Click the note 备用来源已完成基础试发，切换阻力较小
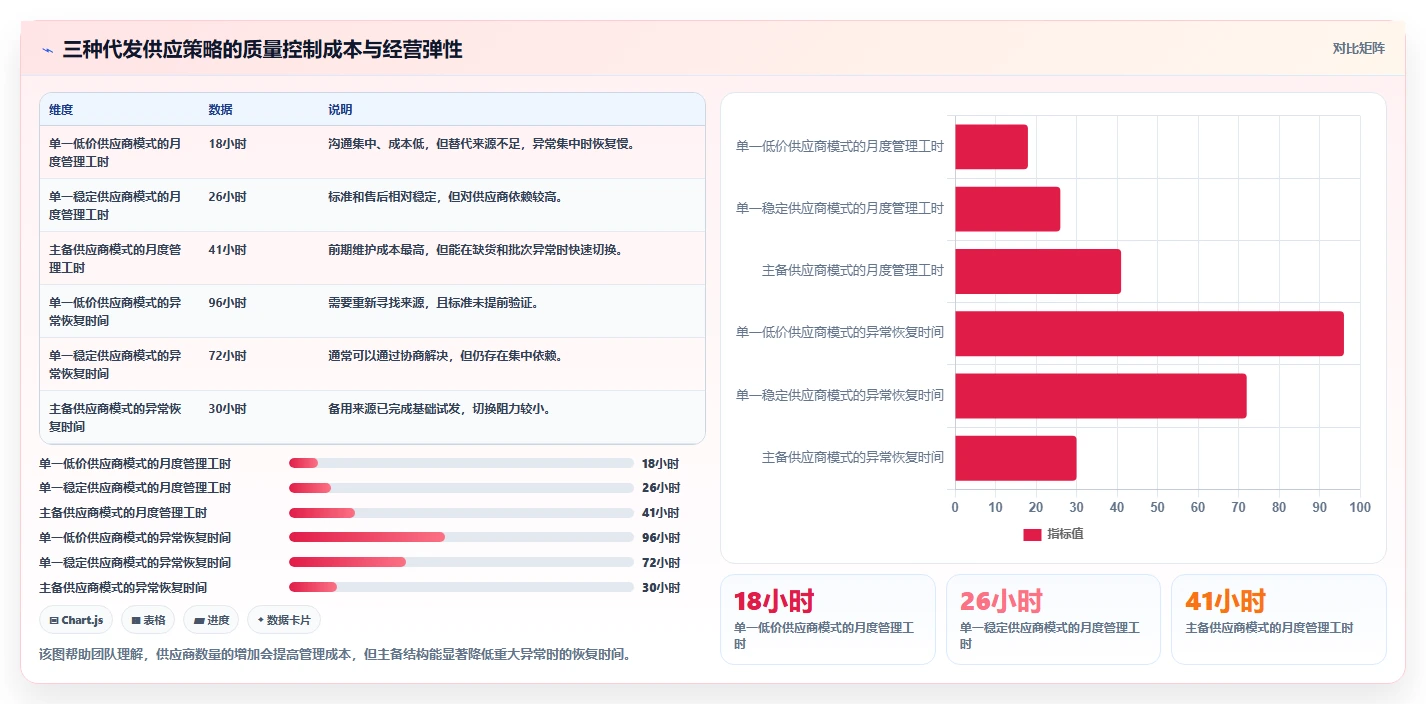This screenshot has height=704, width=1426. (x=439, y=409)
